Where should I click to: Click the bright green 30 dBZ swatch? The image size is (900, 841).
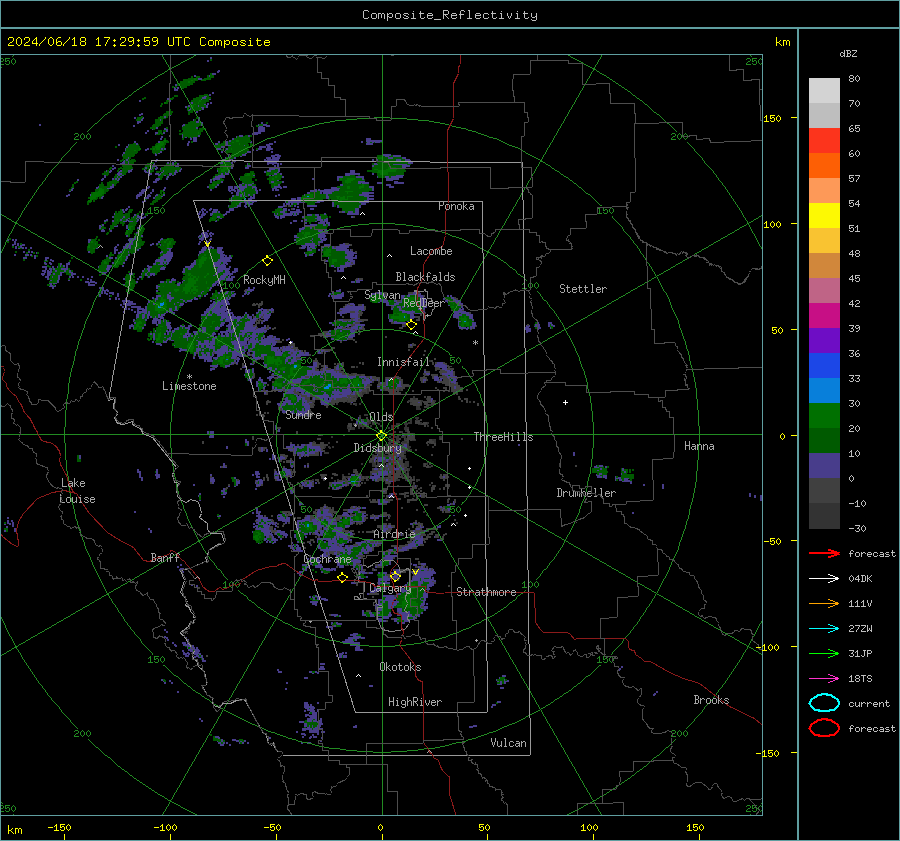click(x=824, y=415)
